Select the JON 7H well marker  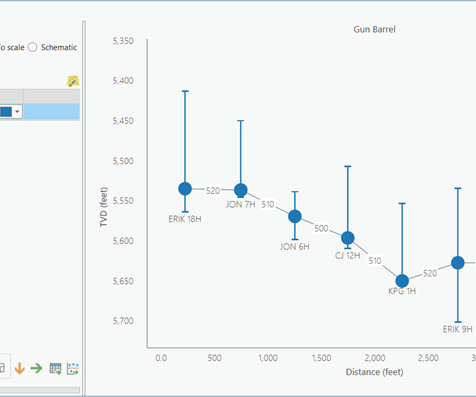[x=241, y=190]
